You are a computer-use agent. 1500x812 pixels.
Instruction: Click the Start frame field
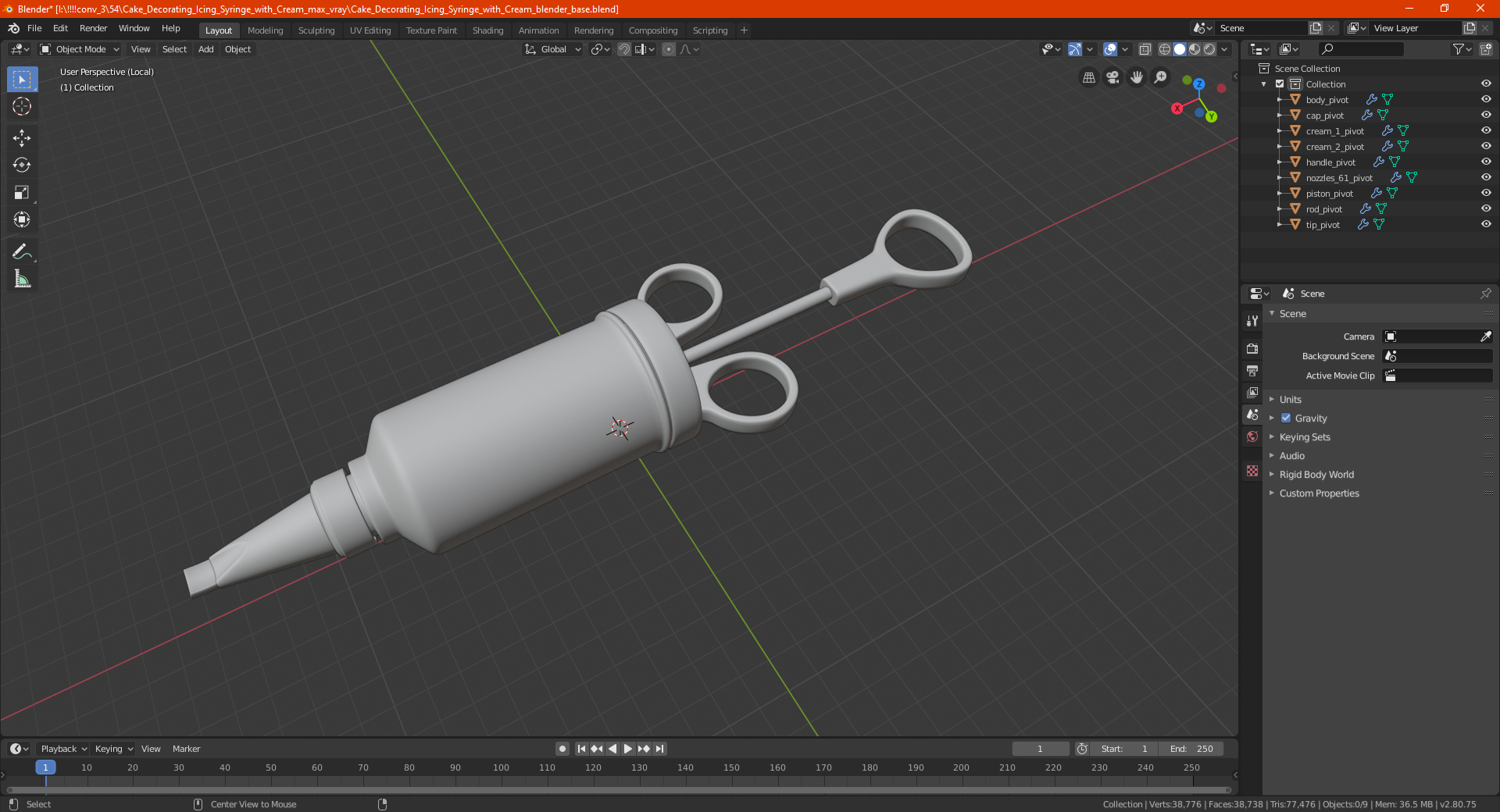(1123, 749)
